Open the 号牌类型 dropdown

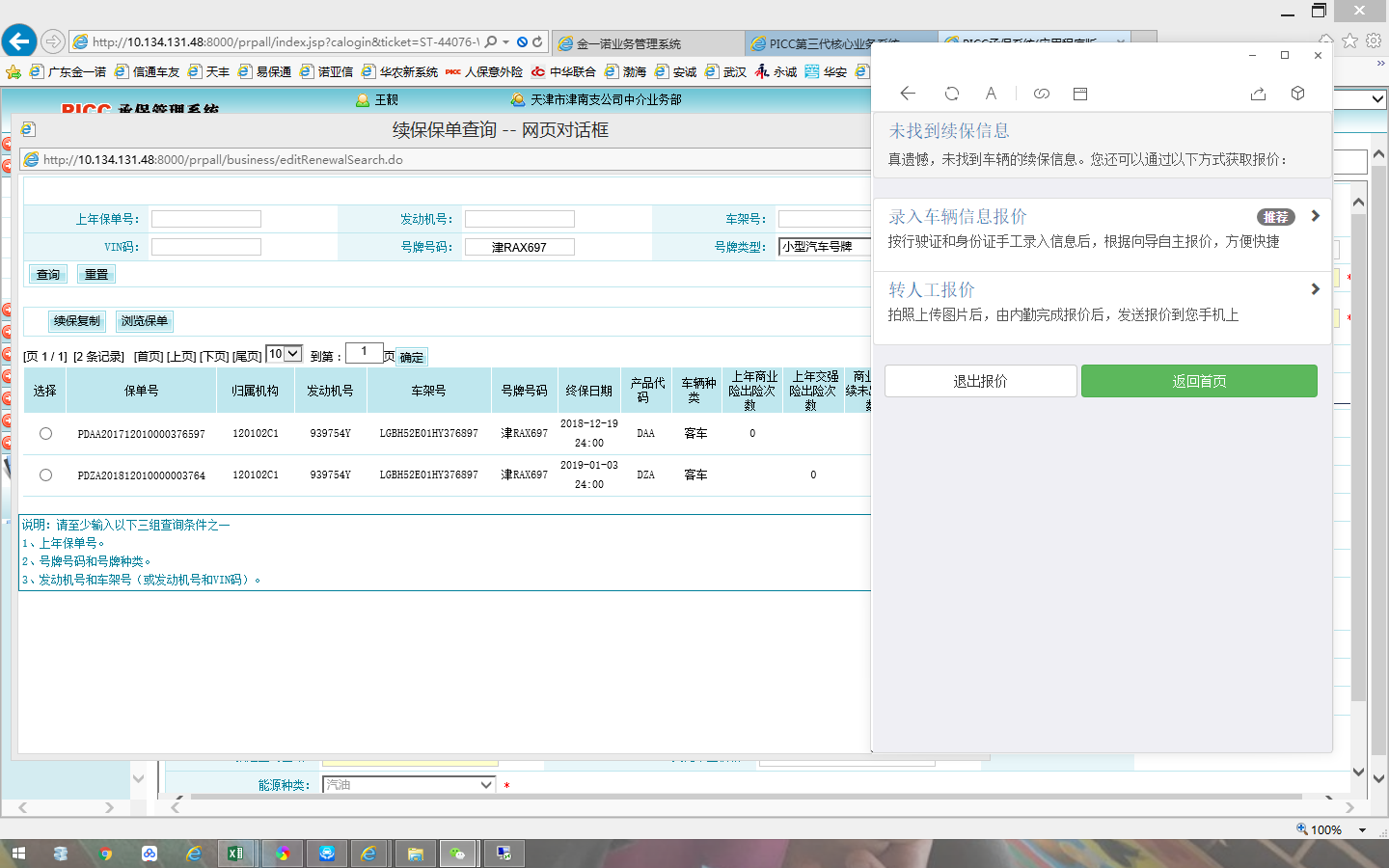825,247
